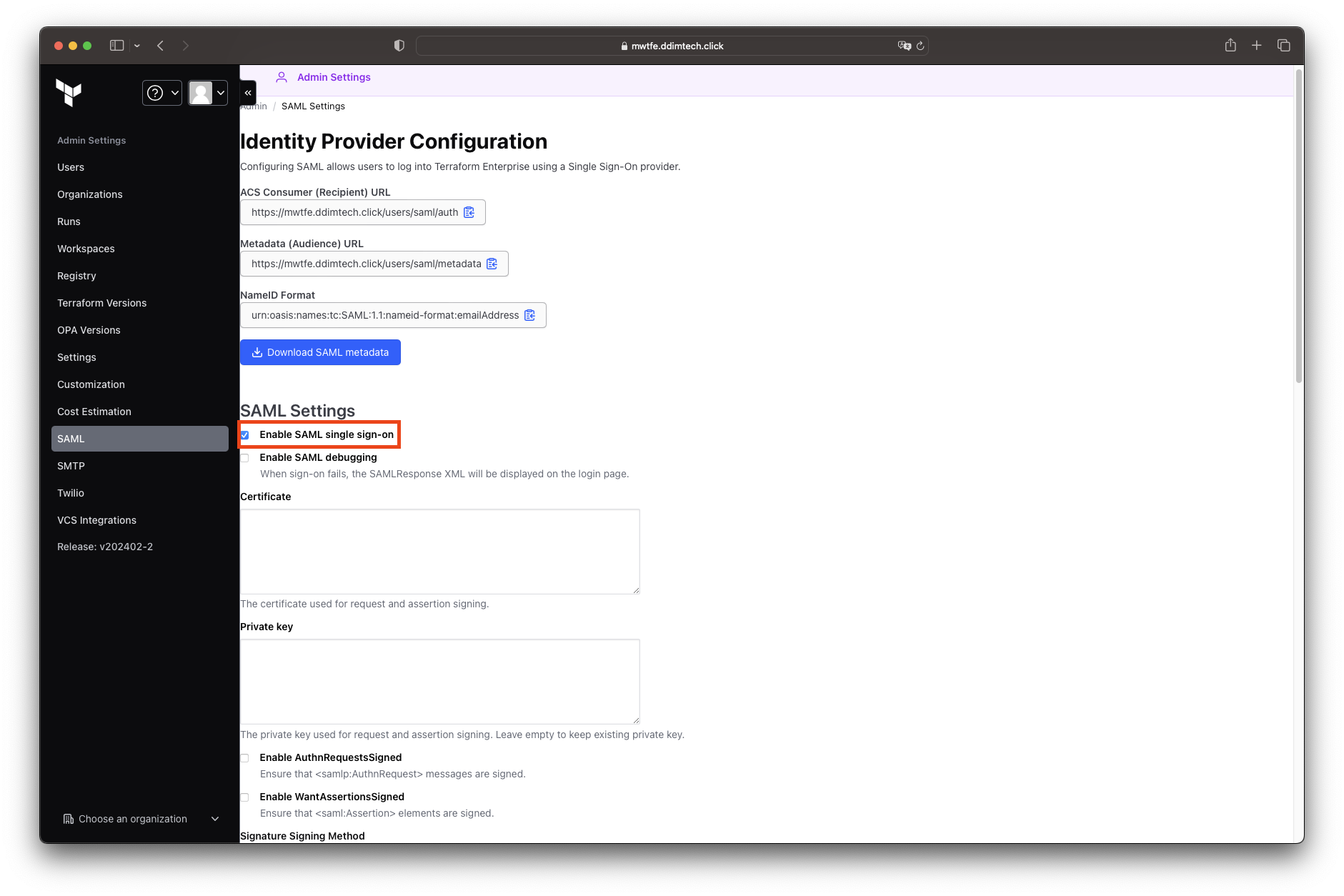This screenshot has height=896, width=1344.
Task: Enable SAML debugging checkbox
Action: point(245,458)
